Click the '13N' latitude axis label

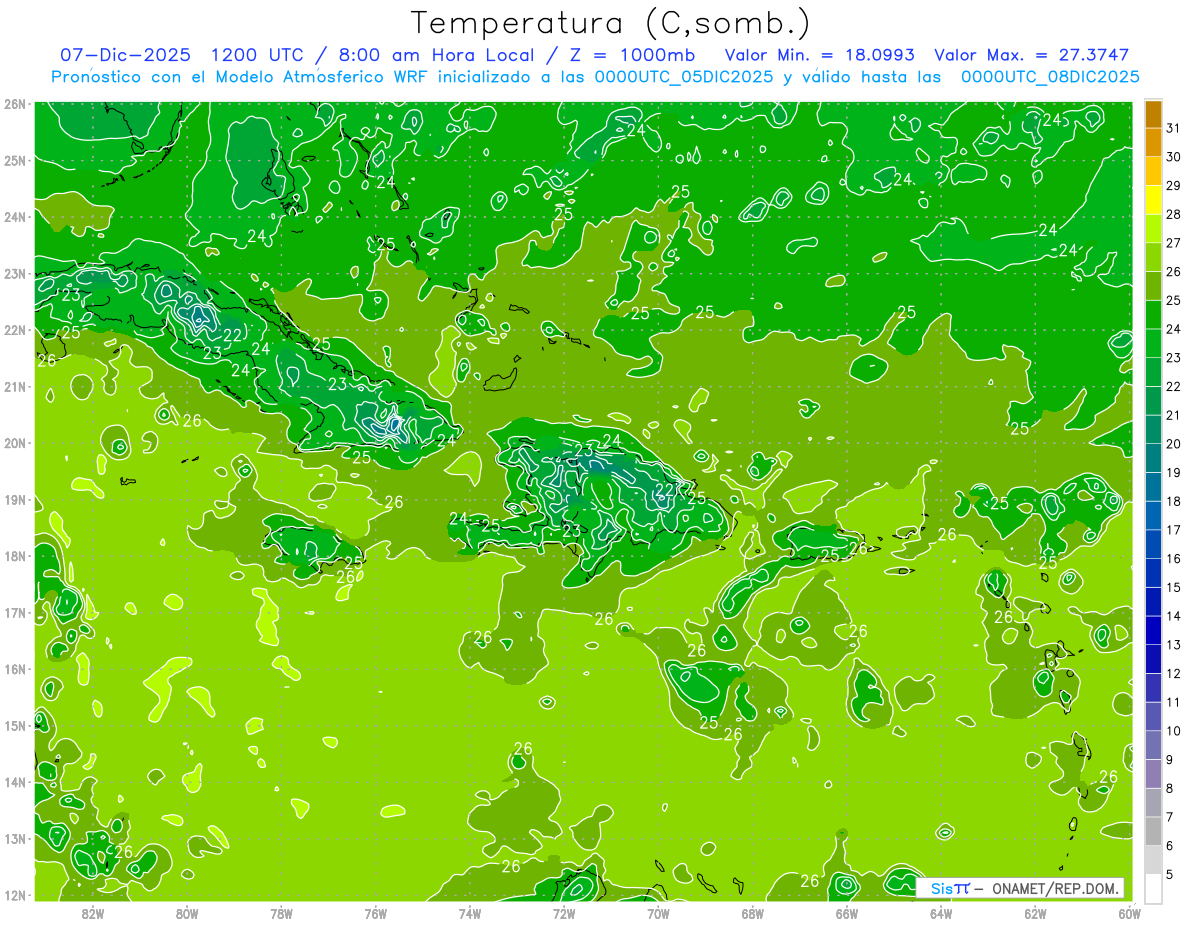(x=14, y=838)
